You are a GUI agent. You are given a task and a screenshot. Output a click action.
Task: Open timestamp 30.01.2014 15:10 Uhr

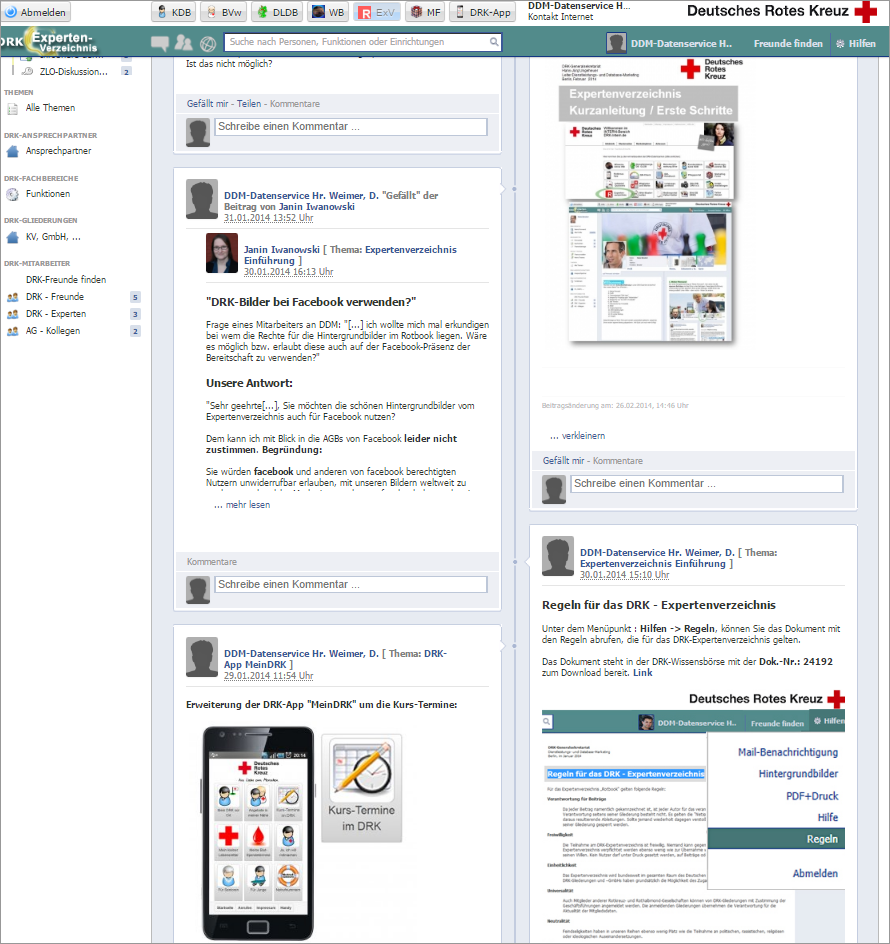pos(624,574)
